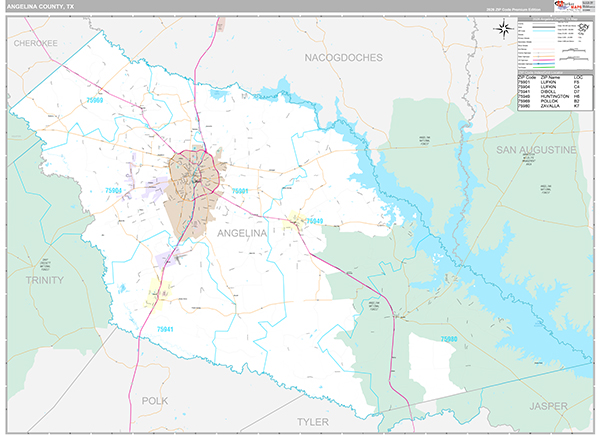
Task: Click the ZIP Code Premium Edition subtitle
Action: (513, 10)
